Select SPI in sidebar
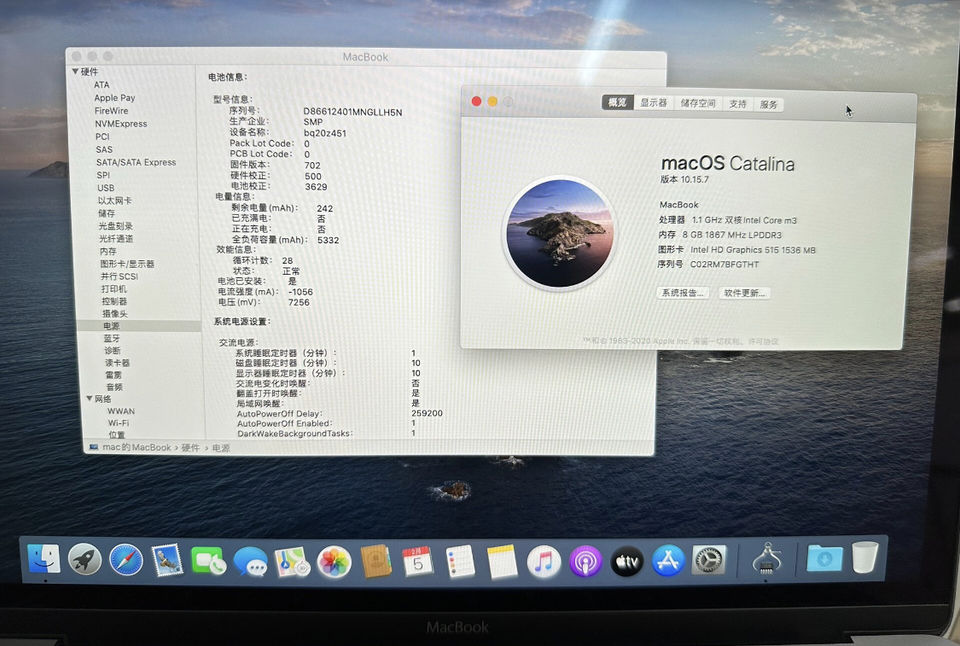This screenshot has height=646, width=960. (x=103, y=175)
